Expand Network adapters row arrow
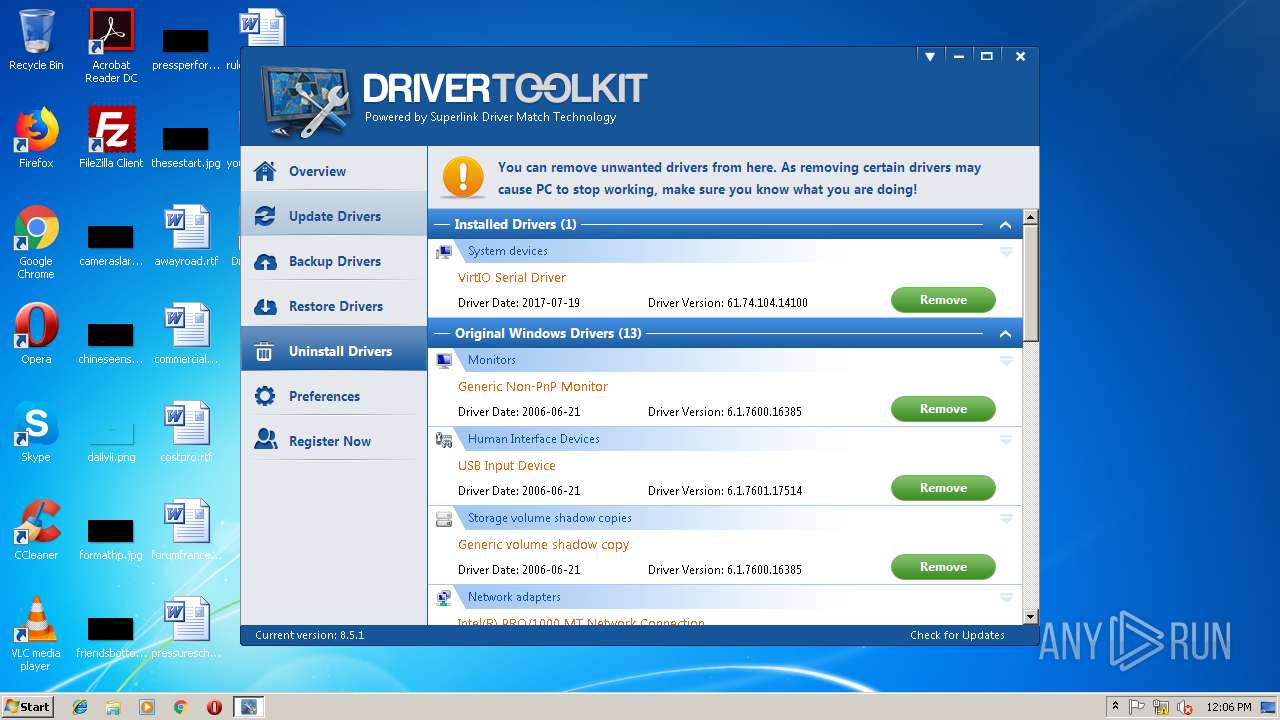1280x720 pixels. 1006,598
